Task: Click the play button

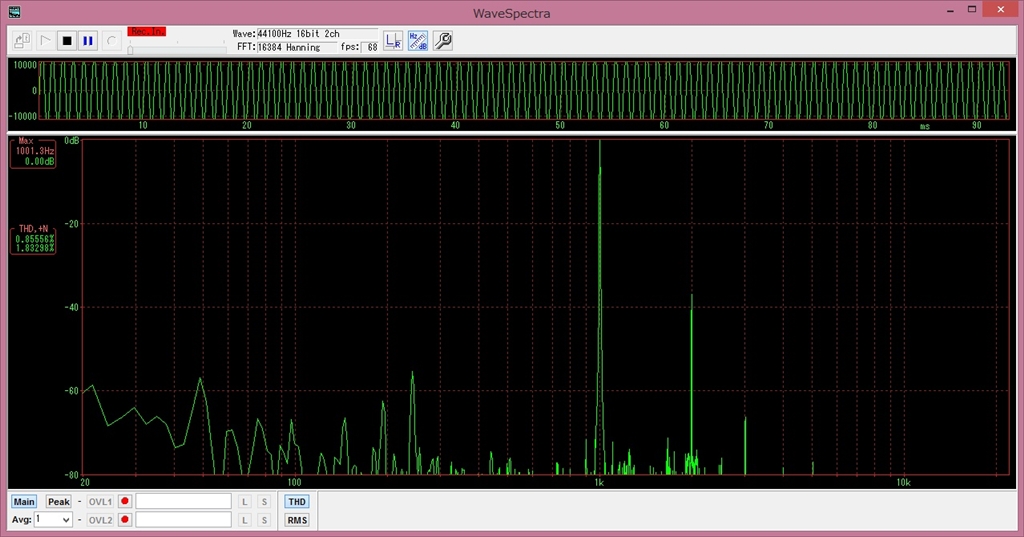Action: pyautogui.click(x=45, y=41)
